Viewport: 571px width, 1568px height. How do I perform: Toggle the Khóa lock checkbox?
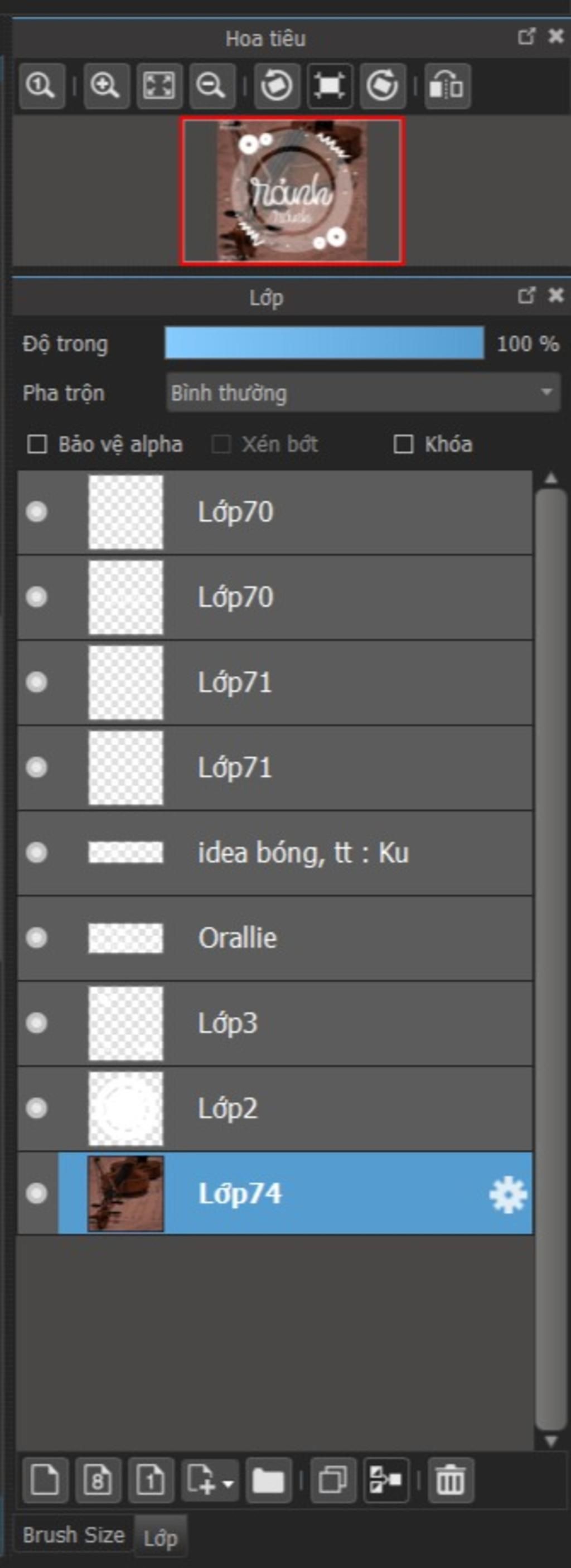pos(403,444)
